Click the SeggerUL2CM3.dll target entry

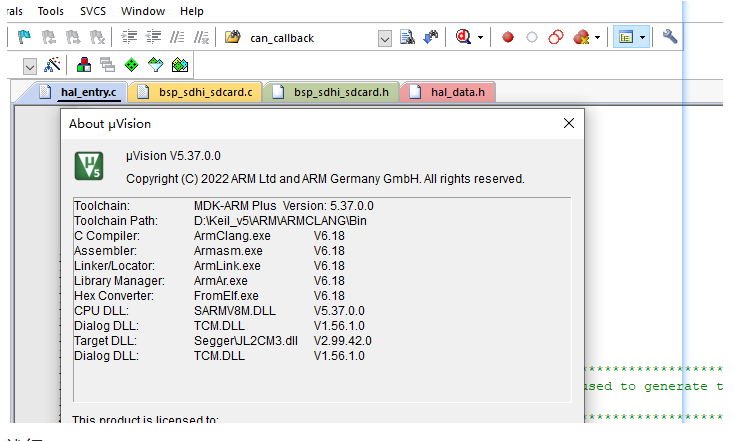(246, 341)
